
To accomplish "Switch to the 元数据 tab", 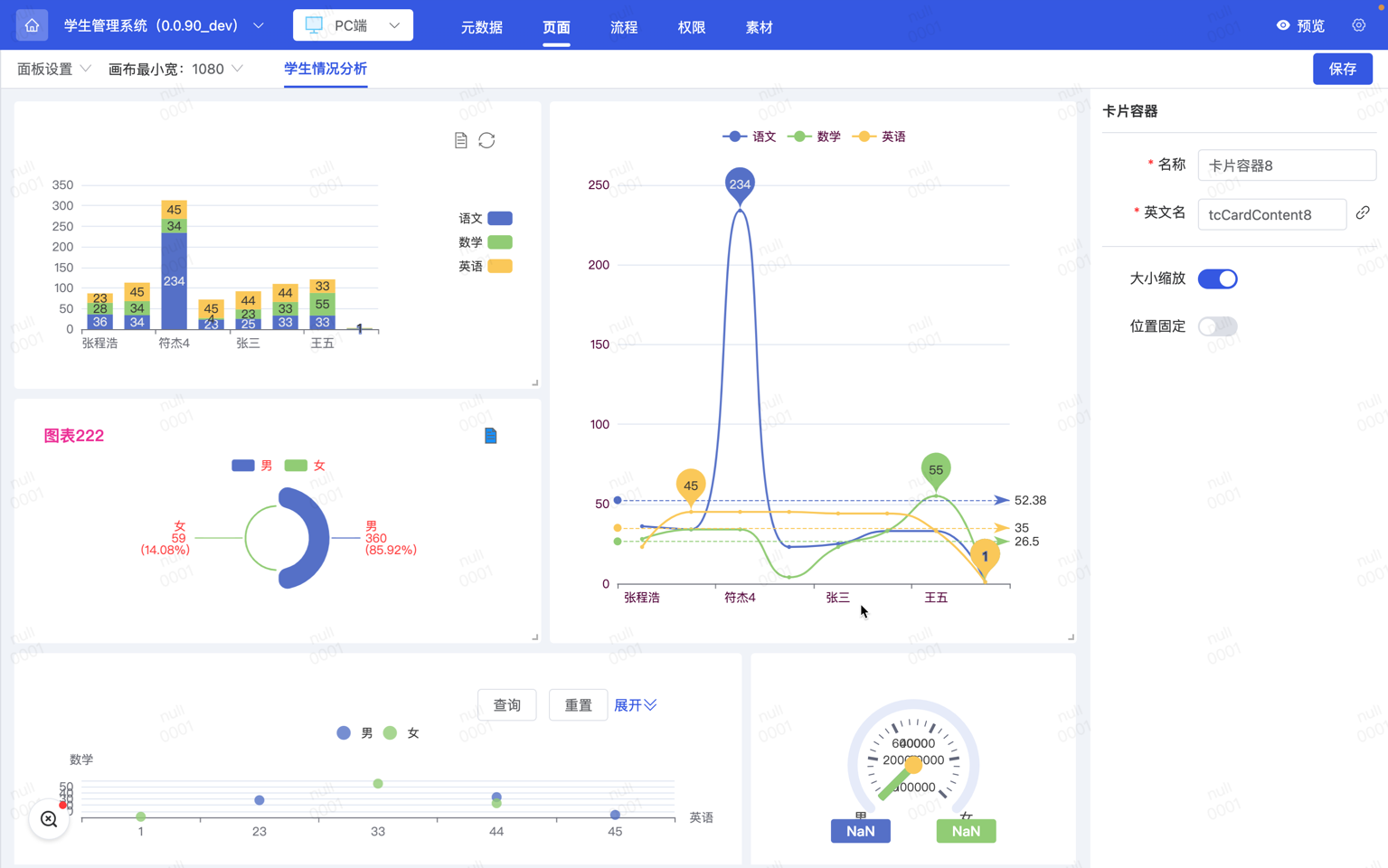I will (x=482, y=27).
